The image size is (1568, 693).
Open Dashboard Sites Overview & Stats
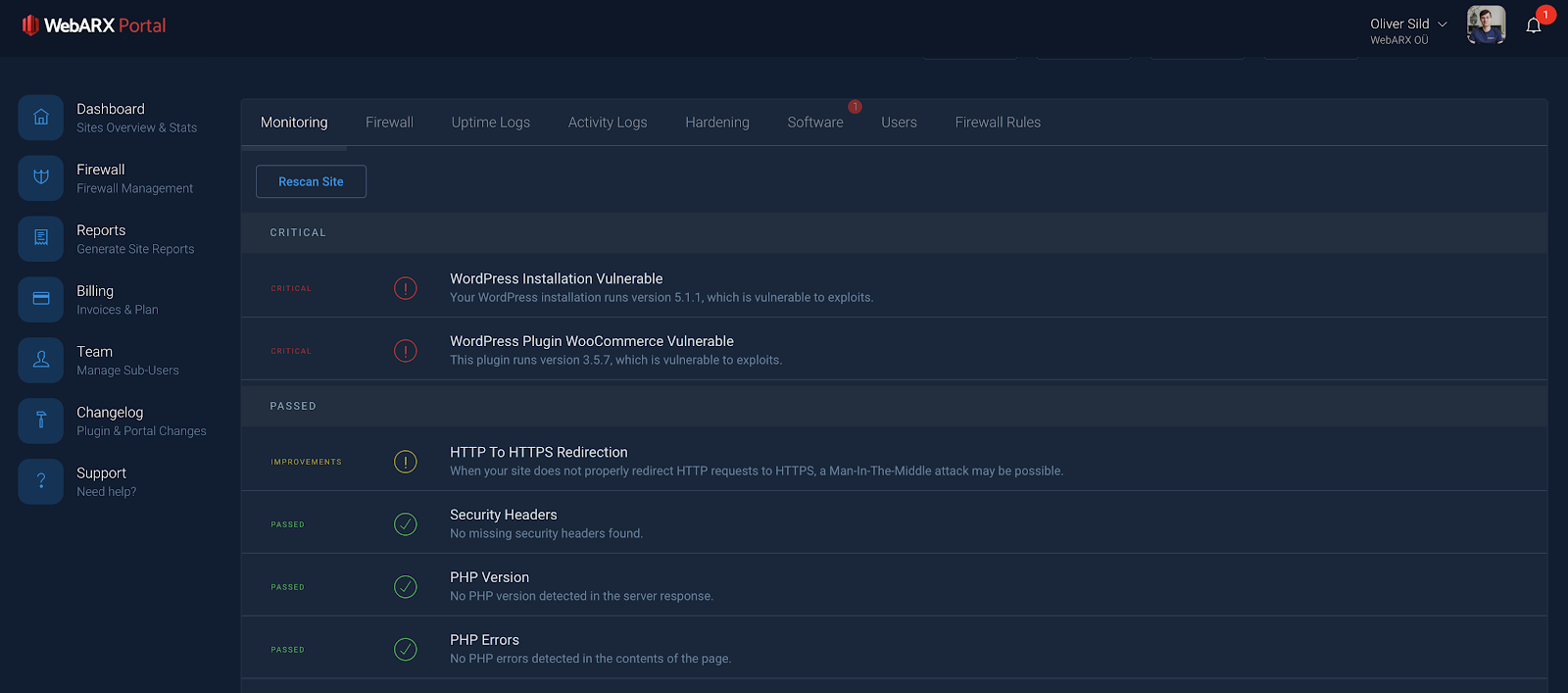tap(136, 118)
